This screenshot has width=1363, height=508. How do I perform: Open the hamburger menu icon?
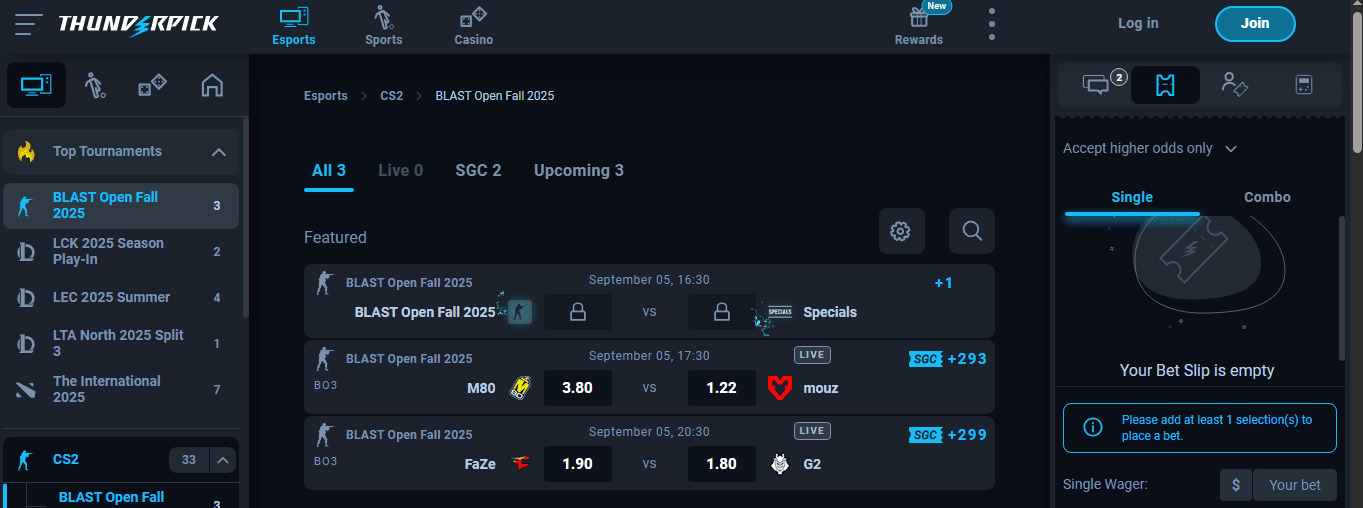29,24
